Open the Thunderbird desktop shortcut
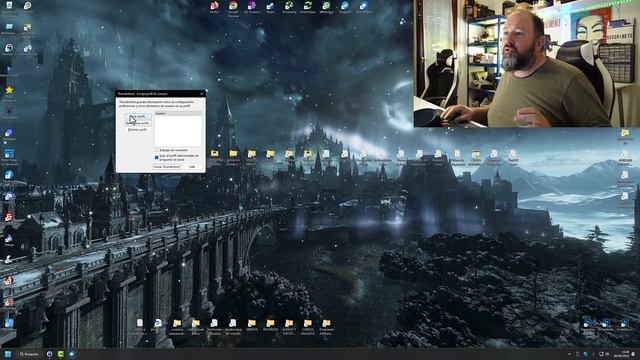This screenshot has height=360, width=640. [x=363, y=7]
